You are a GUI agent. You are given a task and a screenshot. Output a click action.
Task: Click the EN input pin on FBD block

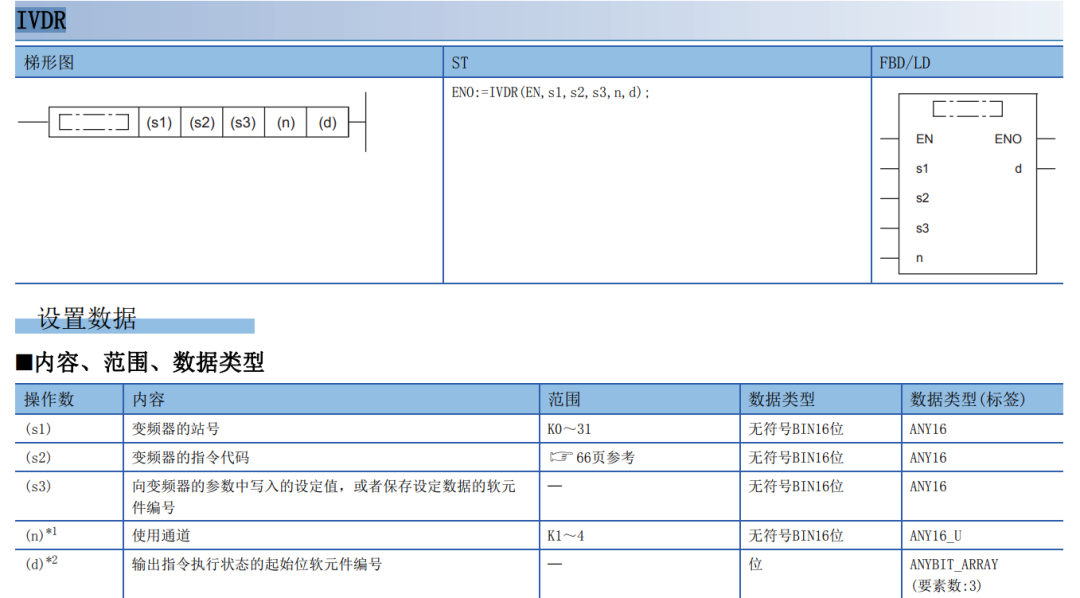[924, 139]
